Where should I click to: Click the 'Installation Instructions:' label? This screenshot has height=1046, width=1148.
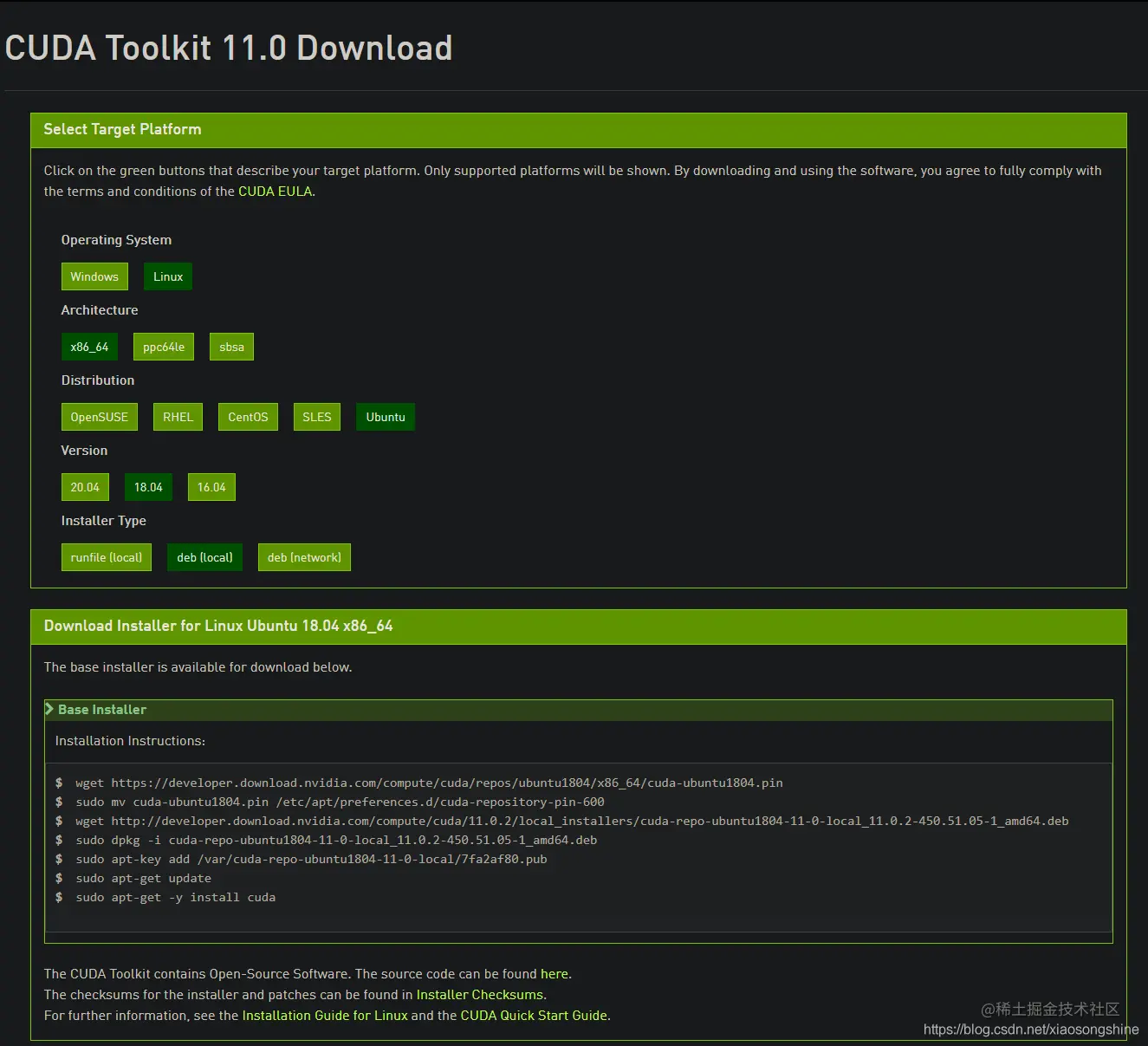coord(130,741)
